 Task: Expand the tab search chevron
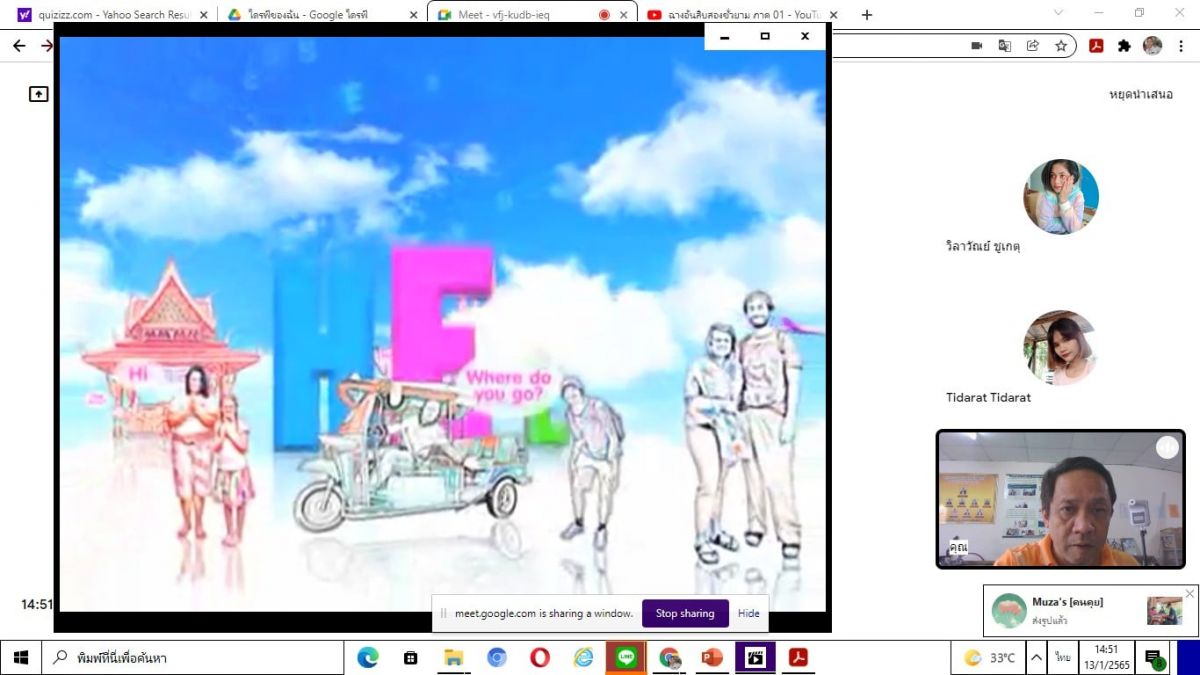point(1058,14)
